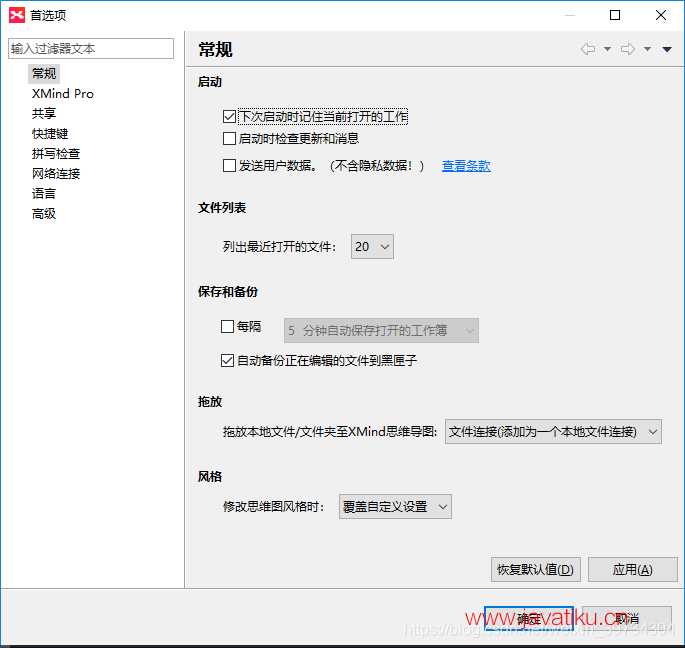Enable 启动时检查更新和消息 checkbox

click(x=230, y=139)
